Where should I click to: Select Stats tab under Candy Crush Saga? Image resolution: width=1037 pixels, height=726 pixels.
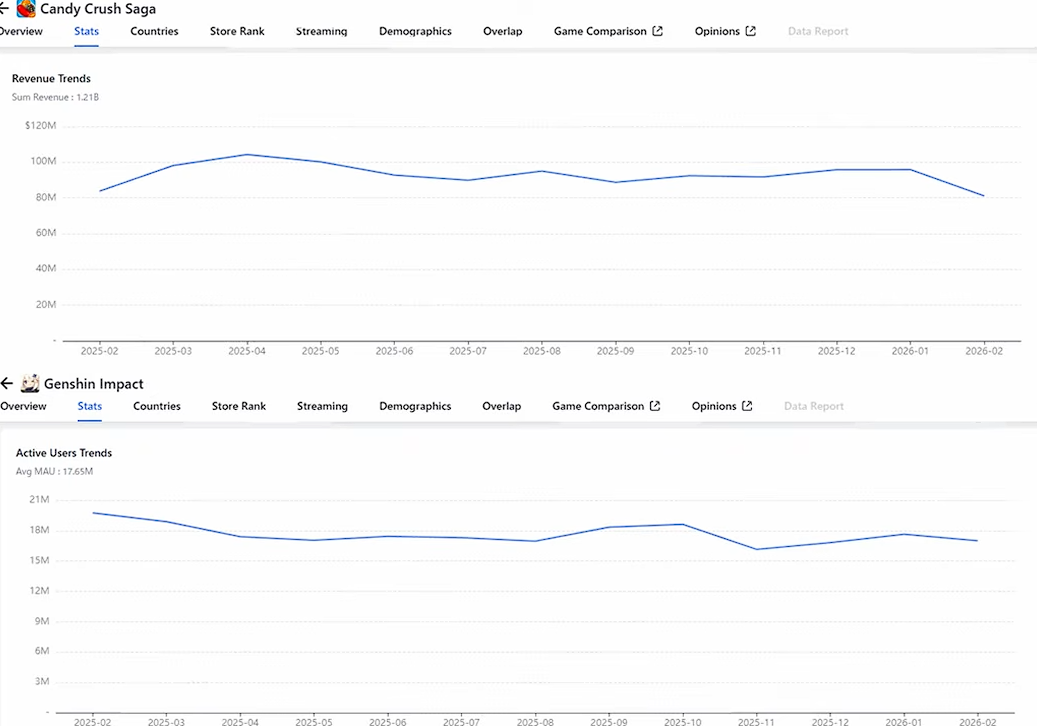[x=87, y=31]
